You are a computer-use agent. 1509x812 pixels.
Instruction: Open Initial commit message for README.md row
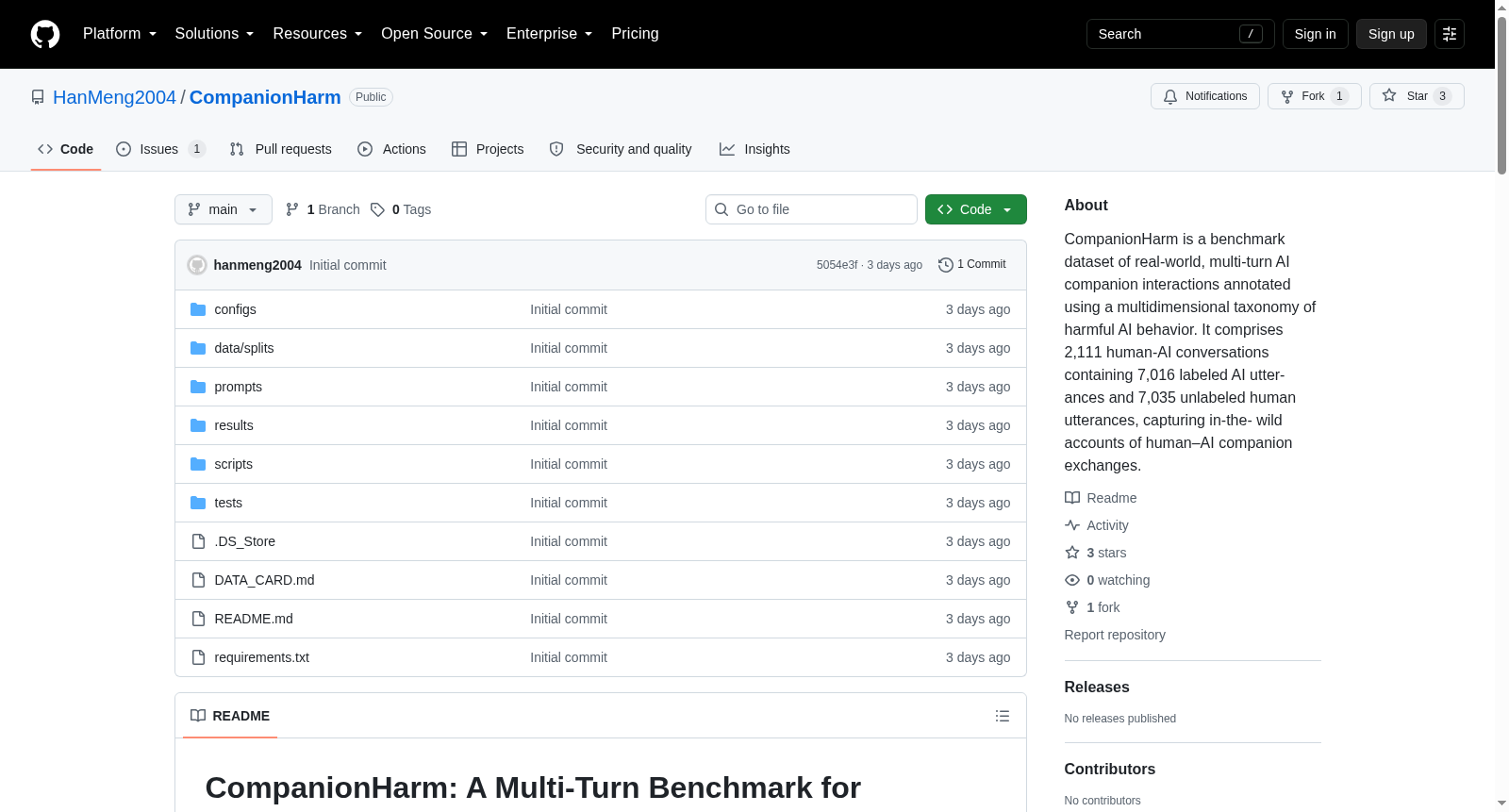tap(569, 619)
